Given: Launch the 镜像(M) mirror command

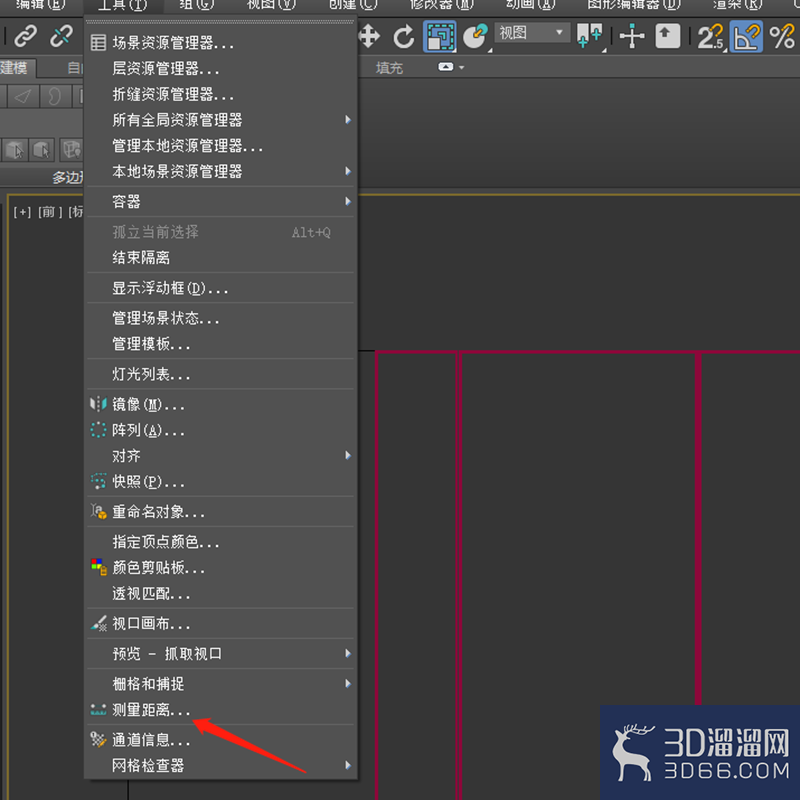Looking at the screenshot, I should tap(220, 405).
